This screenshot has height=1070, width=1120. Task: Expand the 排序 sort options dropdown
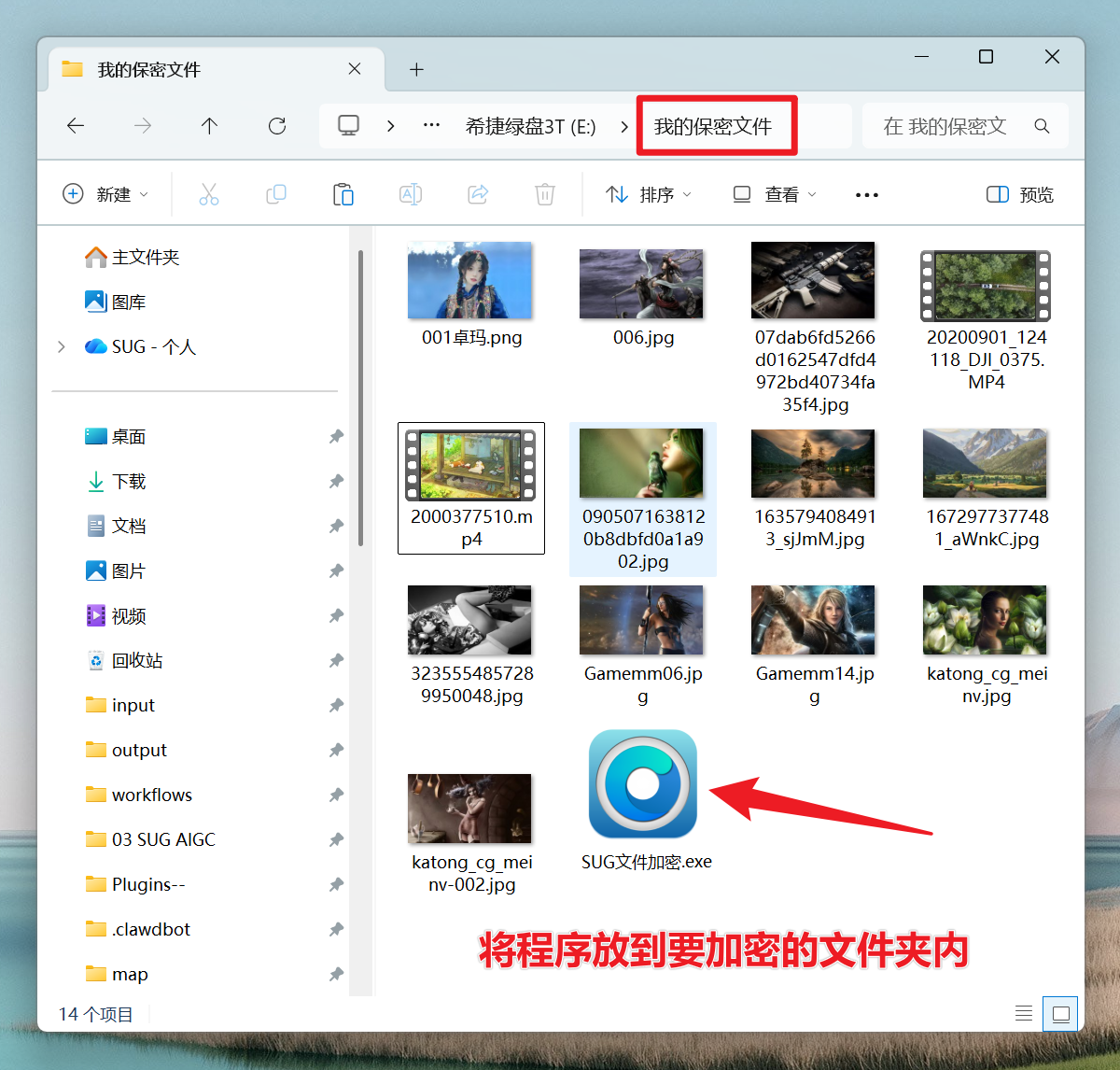pos(649,194)
